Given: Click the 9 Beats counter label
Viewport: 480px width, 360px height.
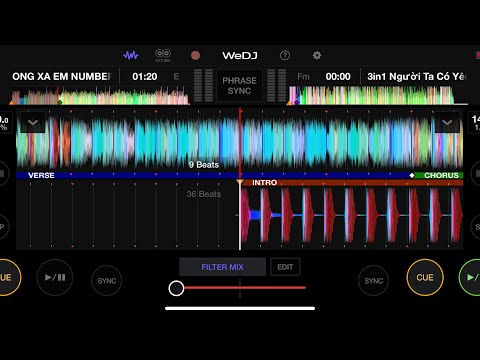Looking at the screenshot, I should coord(204,165).
